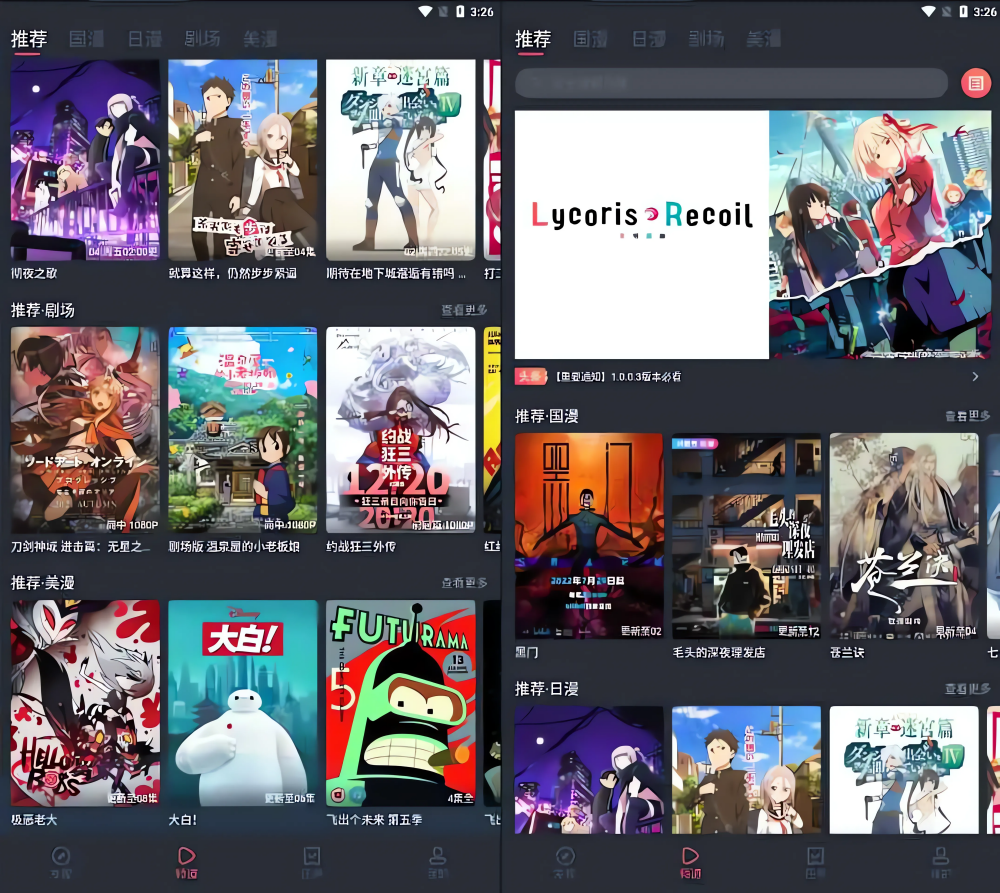View more in 推荐·剧场 section
Viewport: 1000px width, 893px height.
pos(464,310)
